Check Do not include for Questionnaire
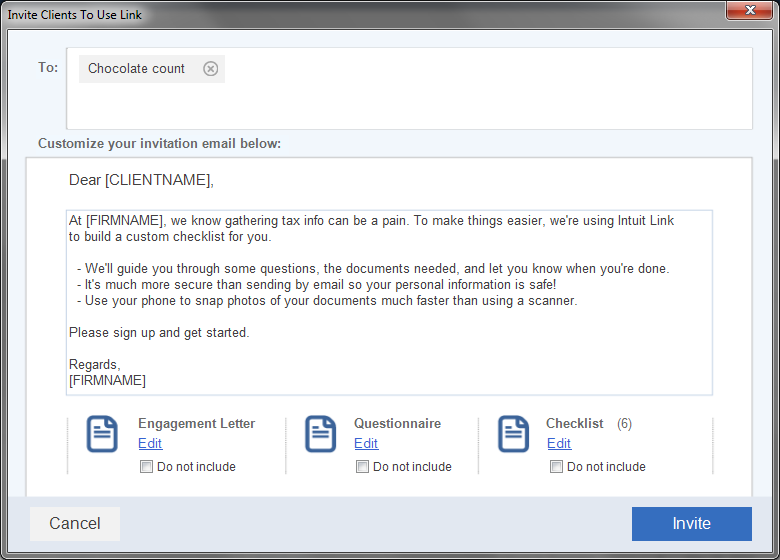This screenshot has width=780, height=560. point(362,467)
